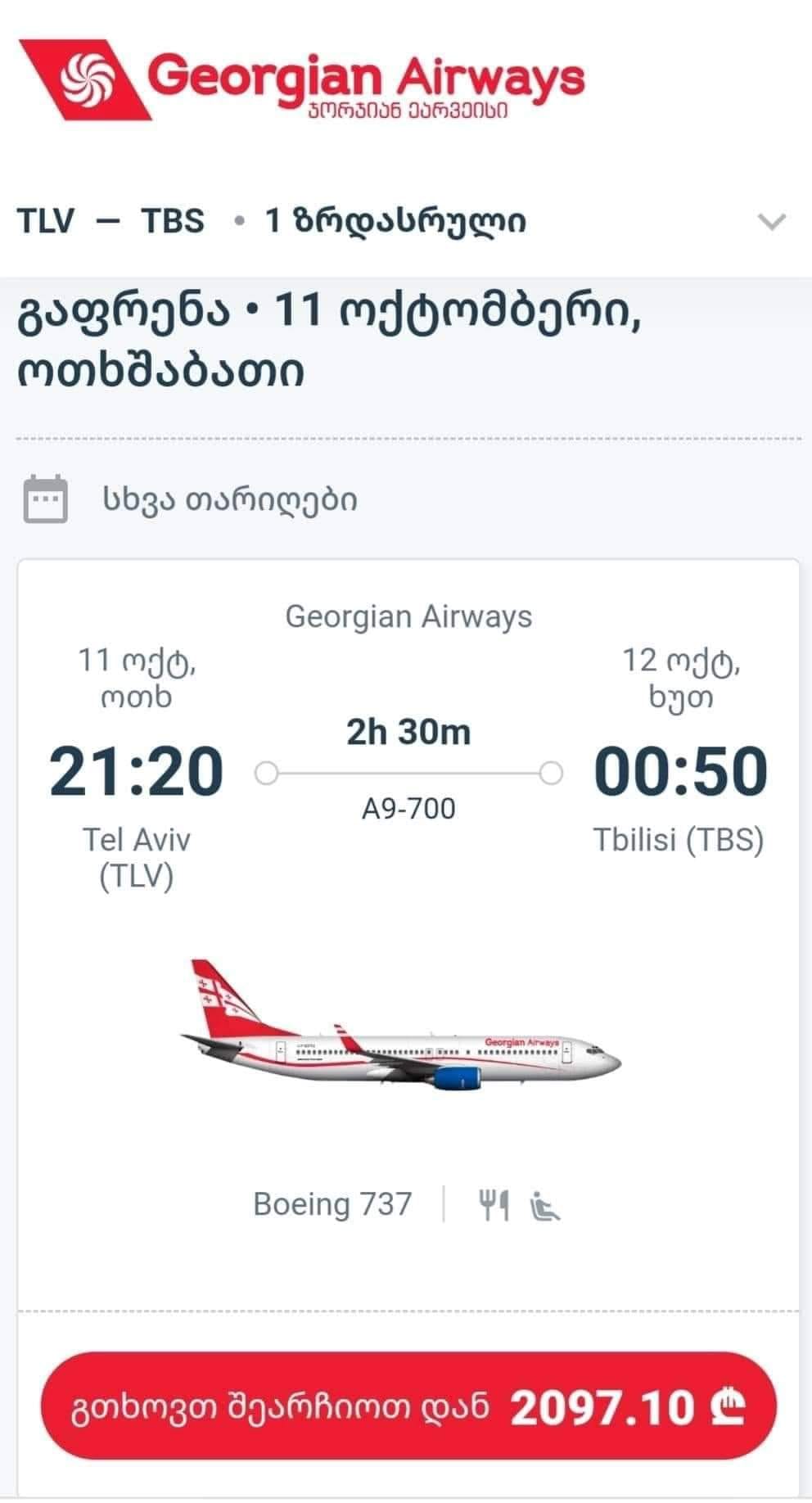
Task: Click the 00:50 arrival time
Action: (x=680, y=772)
